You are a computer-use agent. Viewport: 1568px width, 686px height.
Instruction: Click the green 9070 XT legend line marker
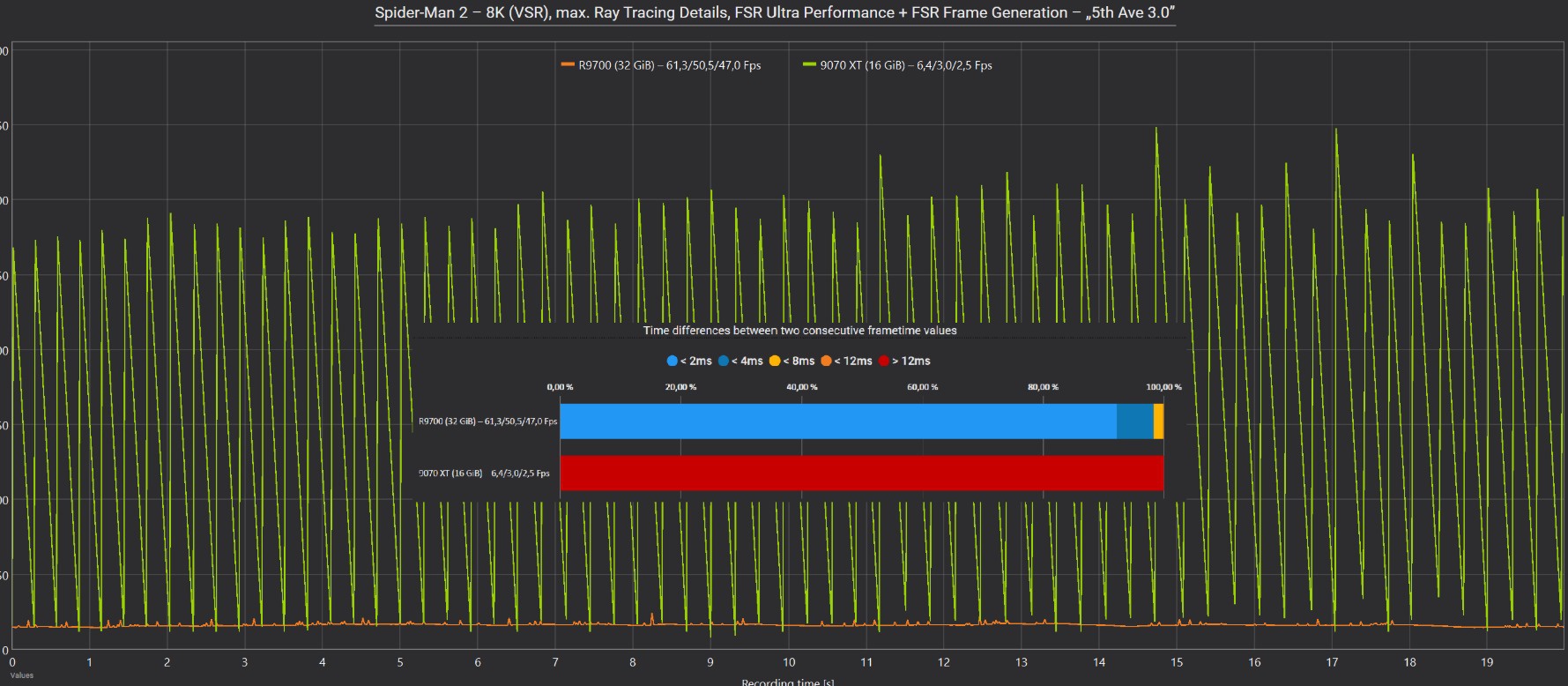click(x=809, y=64)
